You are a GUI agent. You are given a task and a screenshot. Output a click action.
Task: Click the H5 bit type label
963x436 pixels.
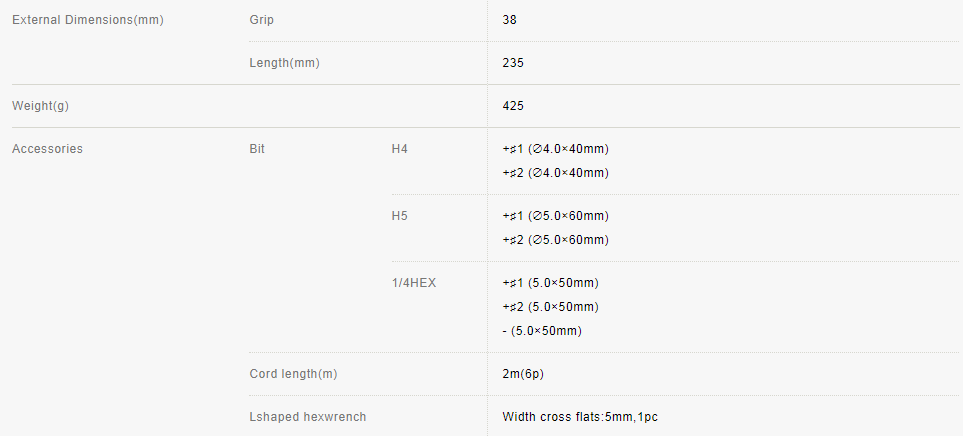[x=400, y=216]
